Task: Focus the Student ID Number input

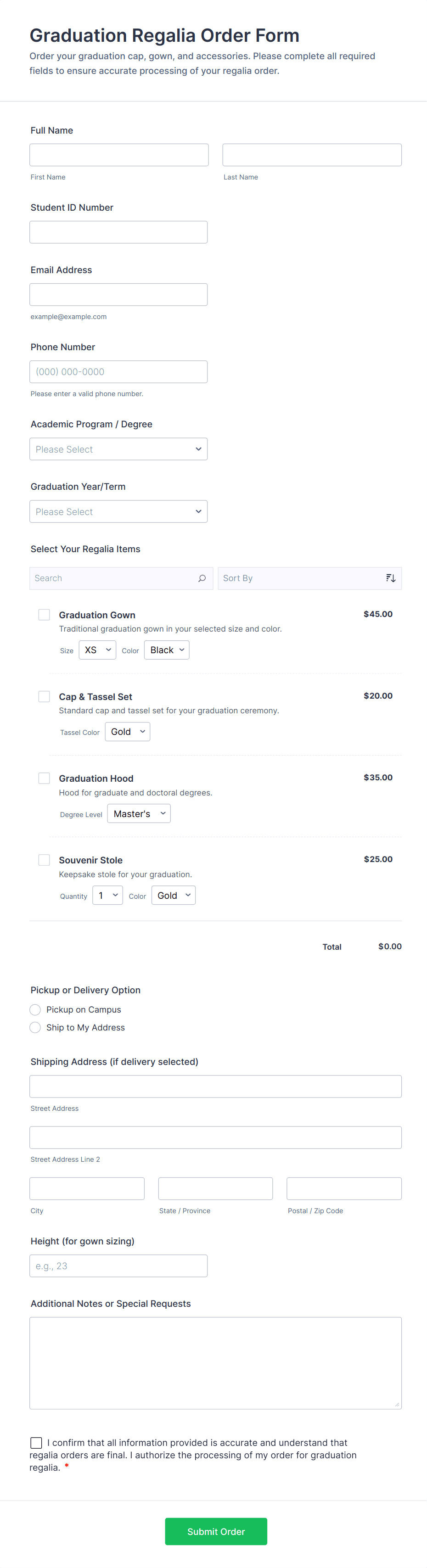Action: tap(118, 233)
